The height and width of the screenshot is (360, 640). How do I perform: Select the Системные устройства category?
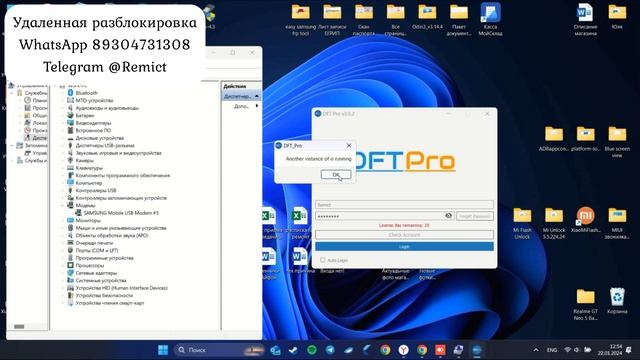click(101, 280)
